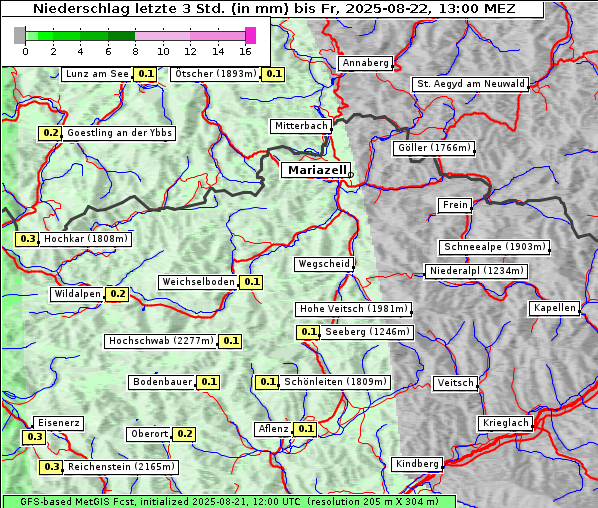Click the Eisenerz label
Viewport: 598px width, 508px height.
coord(58,423)
